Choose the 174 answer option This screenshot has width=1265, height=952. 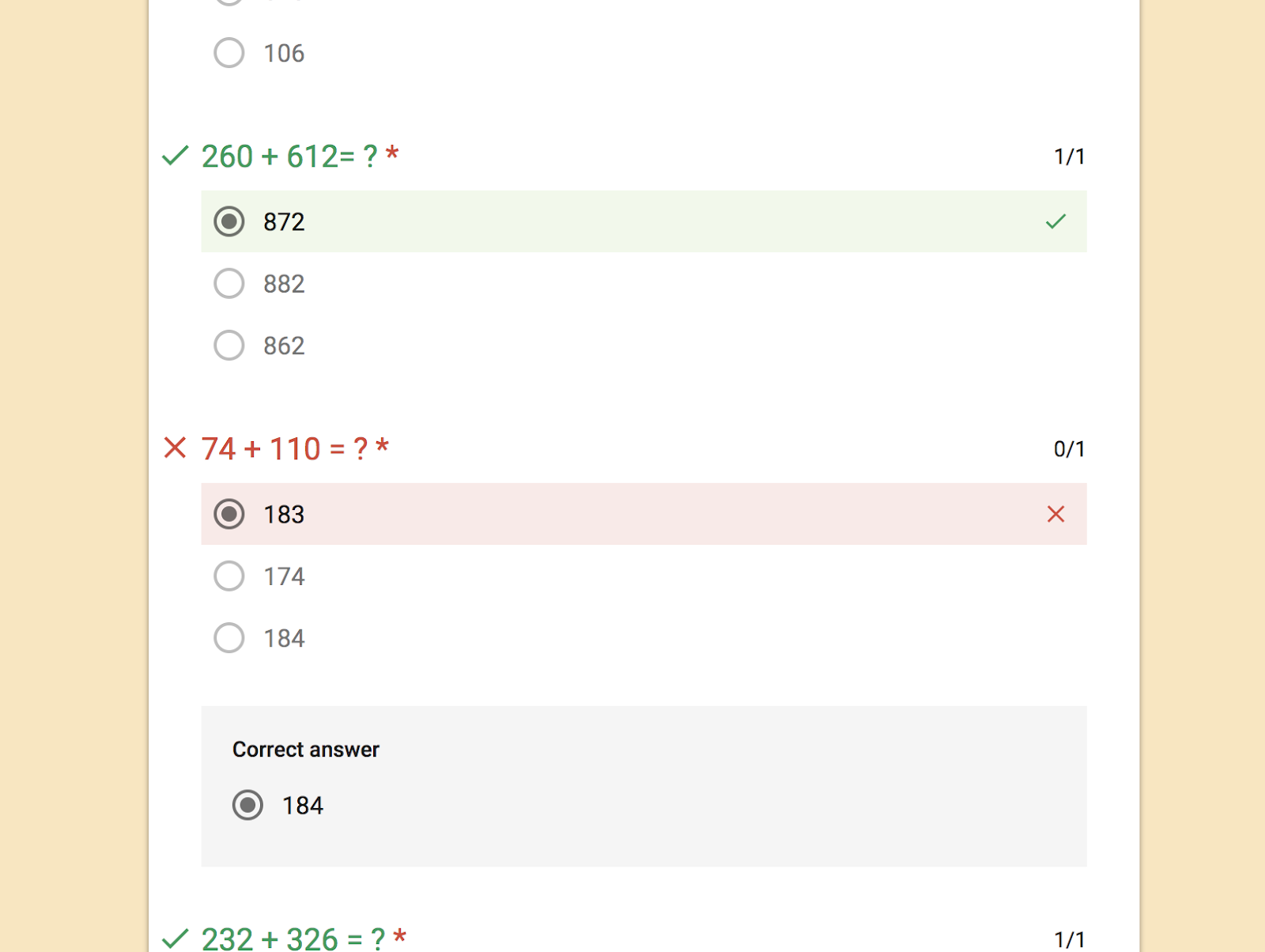tap(229, 576)
